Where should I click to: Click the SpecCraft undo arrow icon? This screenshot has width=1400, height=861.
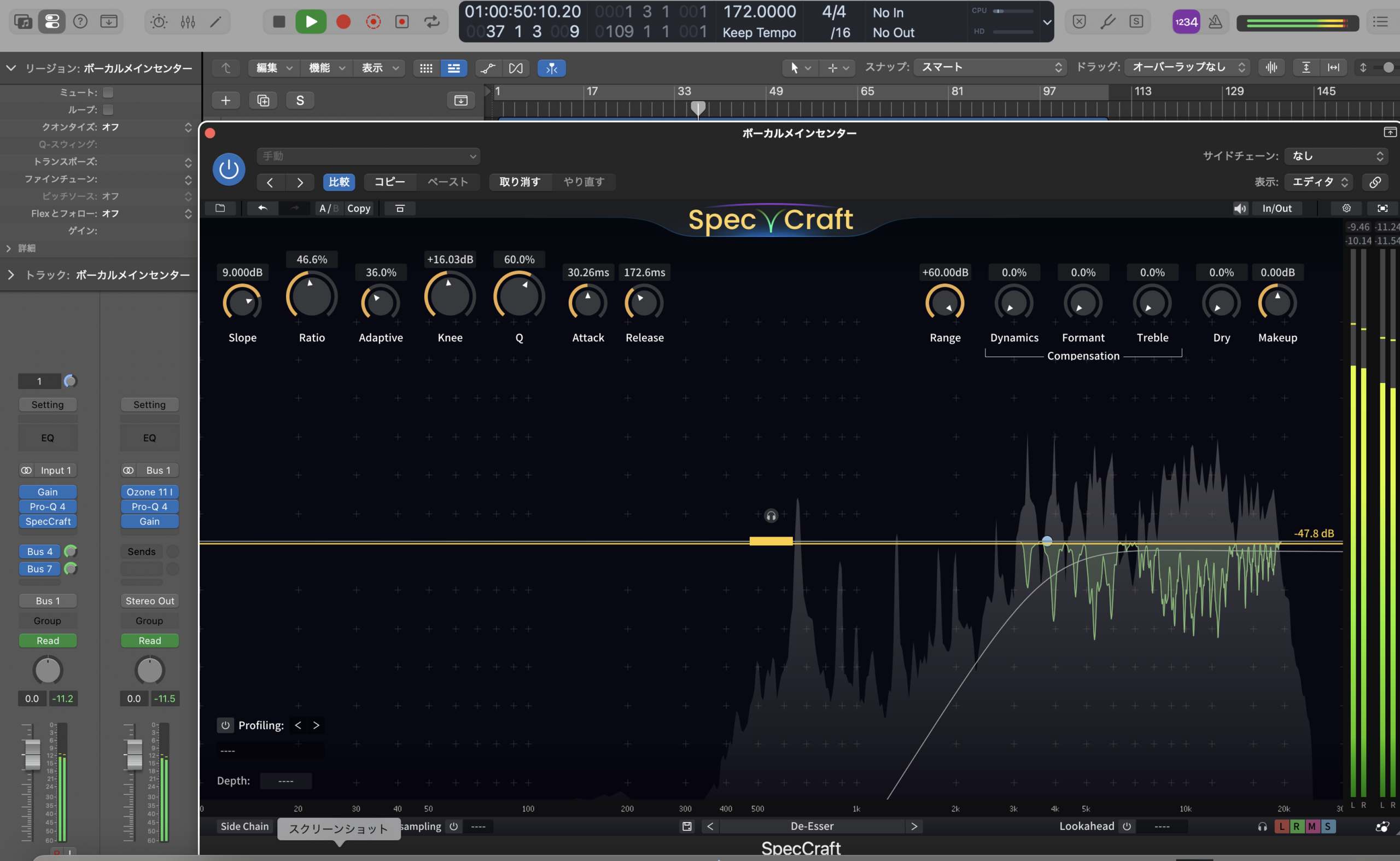tap(262, 208)
